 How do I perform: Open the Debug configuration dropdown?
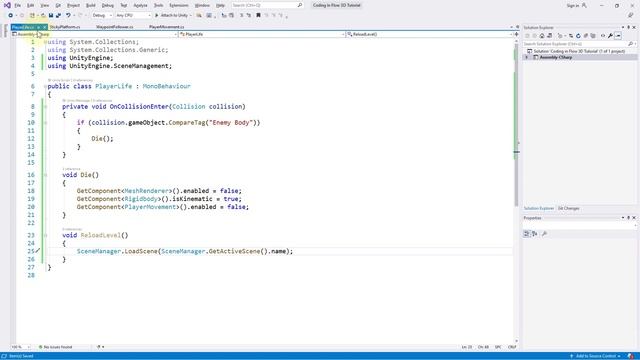pyautogui.click(x=102, y=16)
